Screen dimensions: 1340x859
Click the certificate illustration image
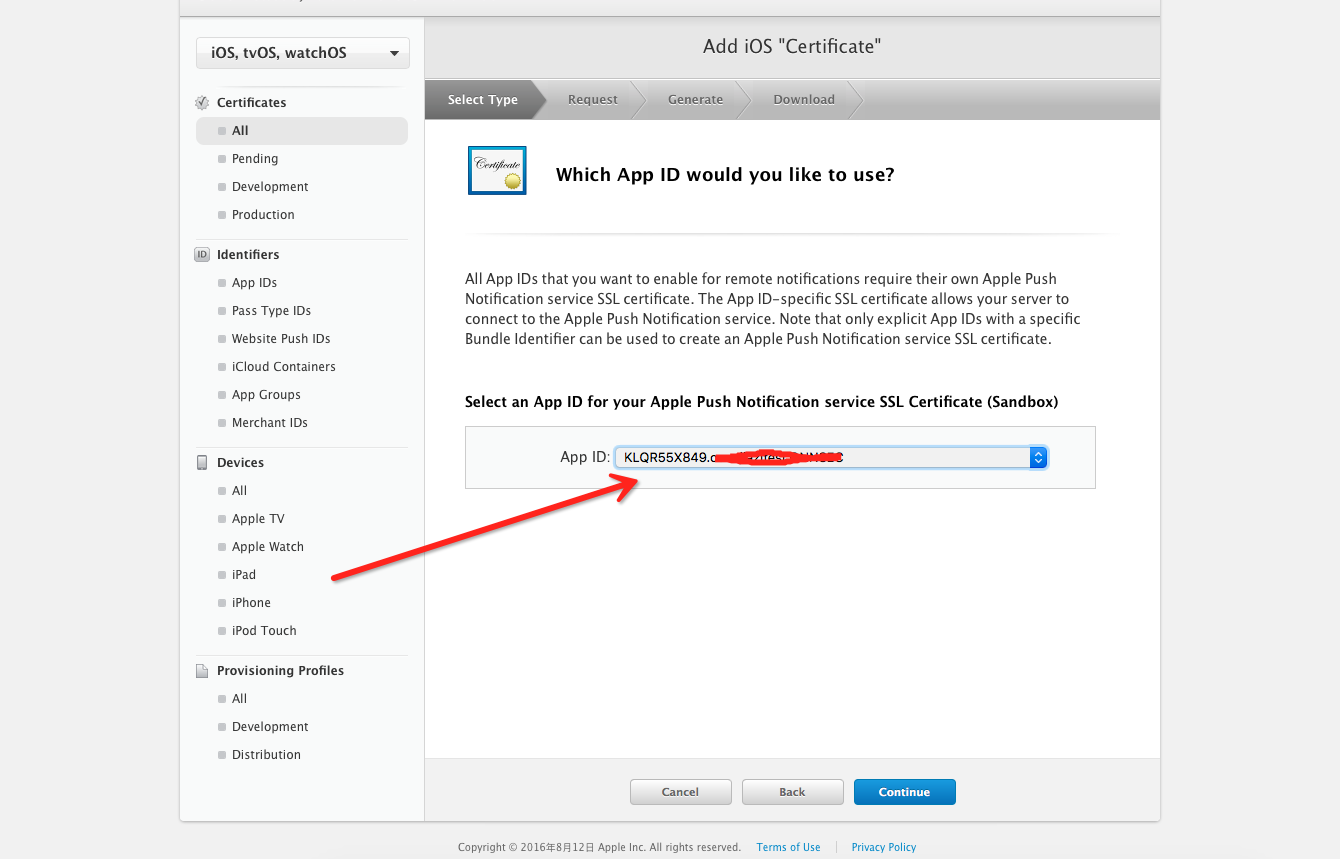tap(497, 170)
